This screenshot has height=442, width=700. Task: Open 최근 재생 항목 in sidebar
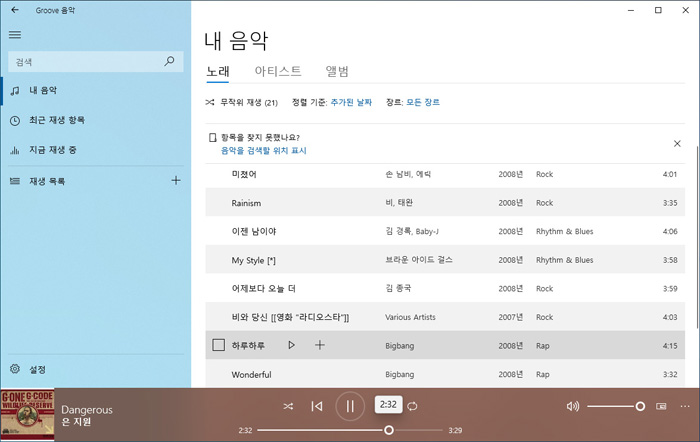click(96, 120)
